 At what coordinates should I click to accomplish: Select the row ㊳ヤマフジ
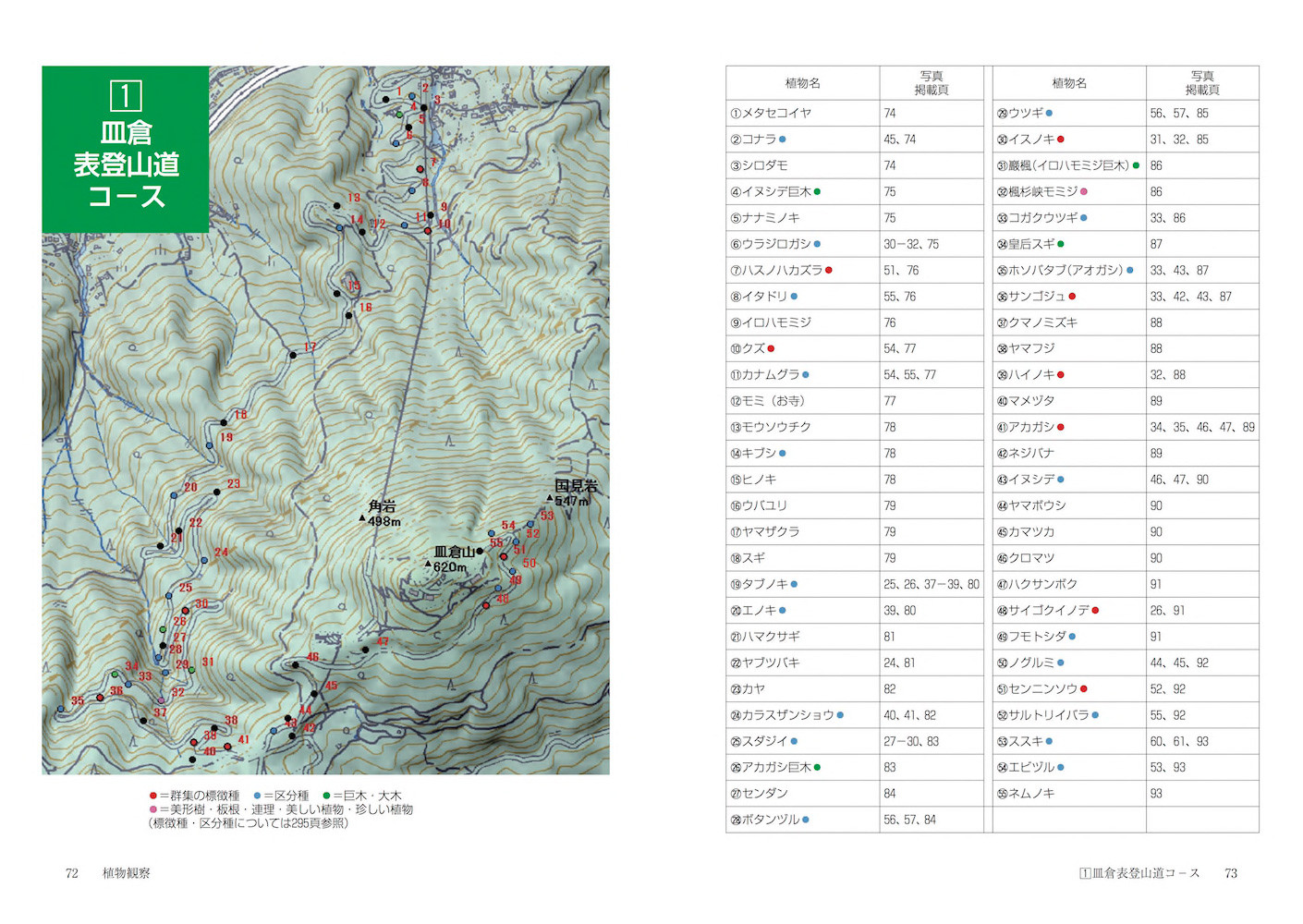1126,348
